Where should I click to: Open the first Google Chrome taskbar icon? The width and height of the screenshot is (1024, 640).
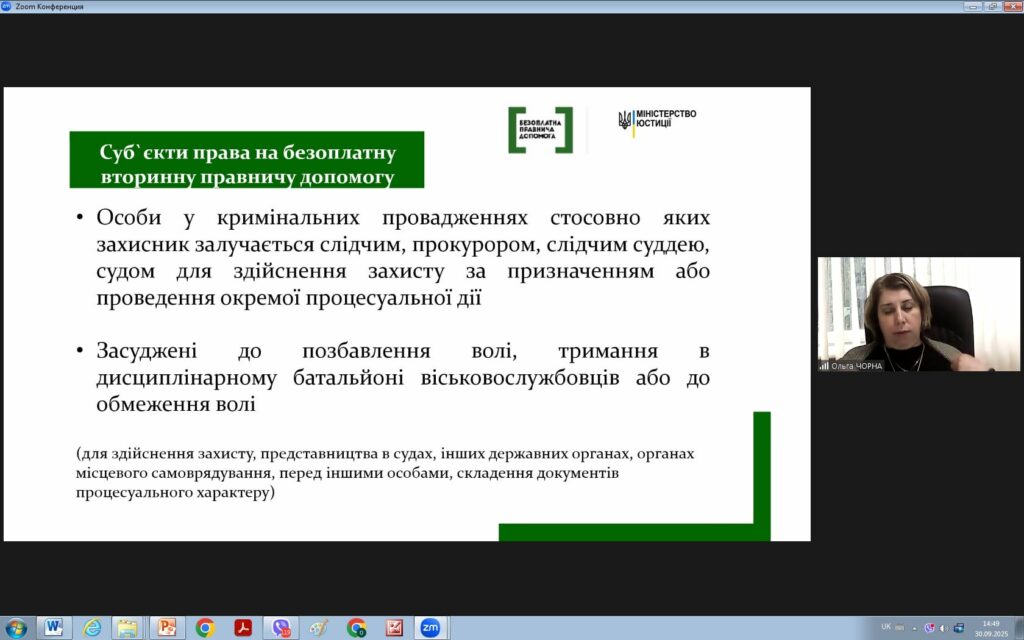click(x=205, y=627)
